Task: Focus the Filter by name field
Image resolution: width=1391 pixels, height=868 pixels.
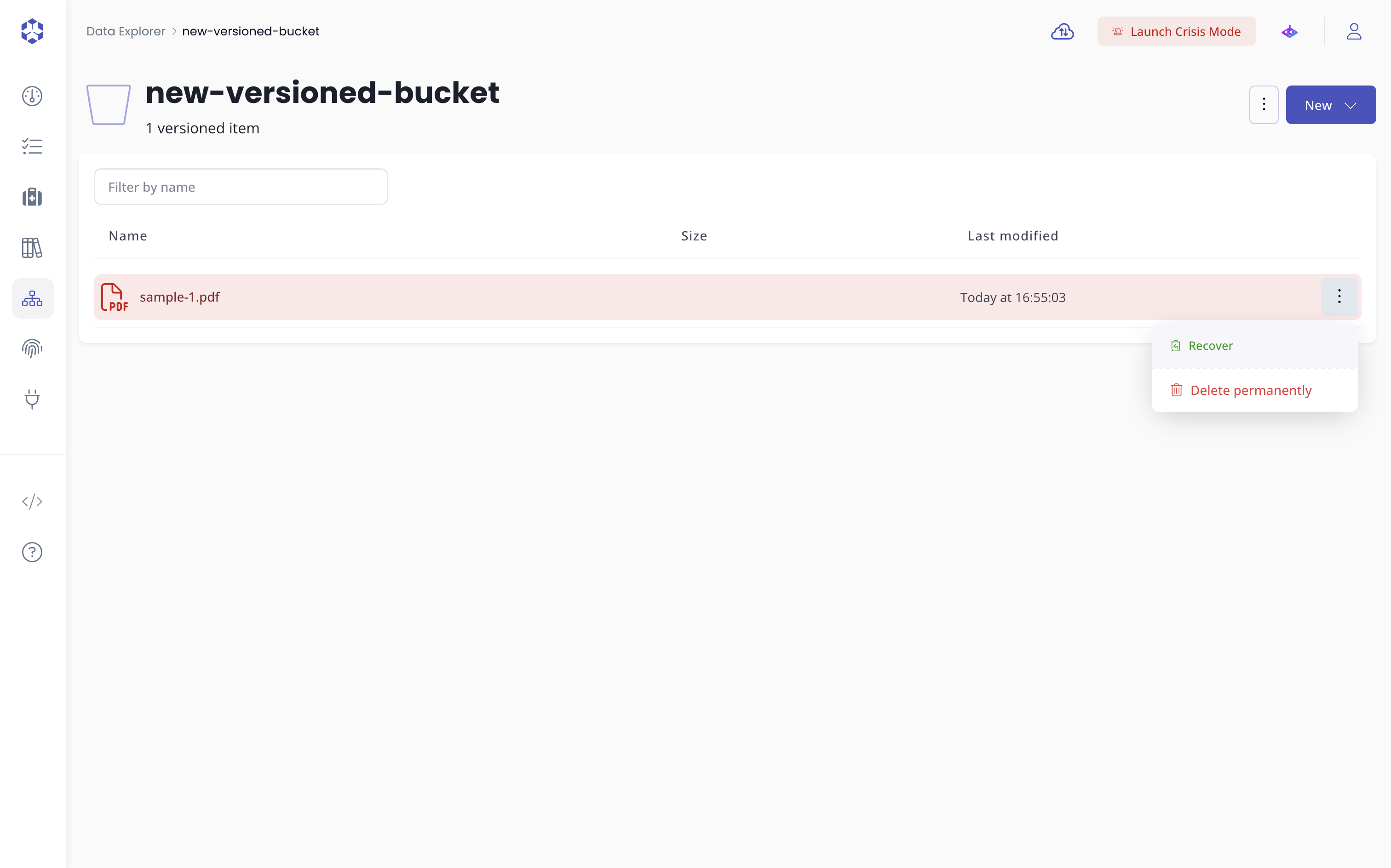Action: [x=241, y=187]
